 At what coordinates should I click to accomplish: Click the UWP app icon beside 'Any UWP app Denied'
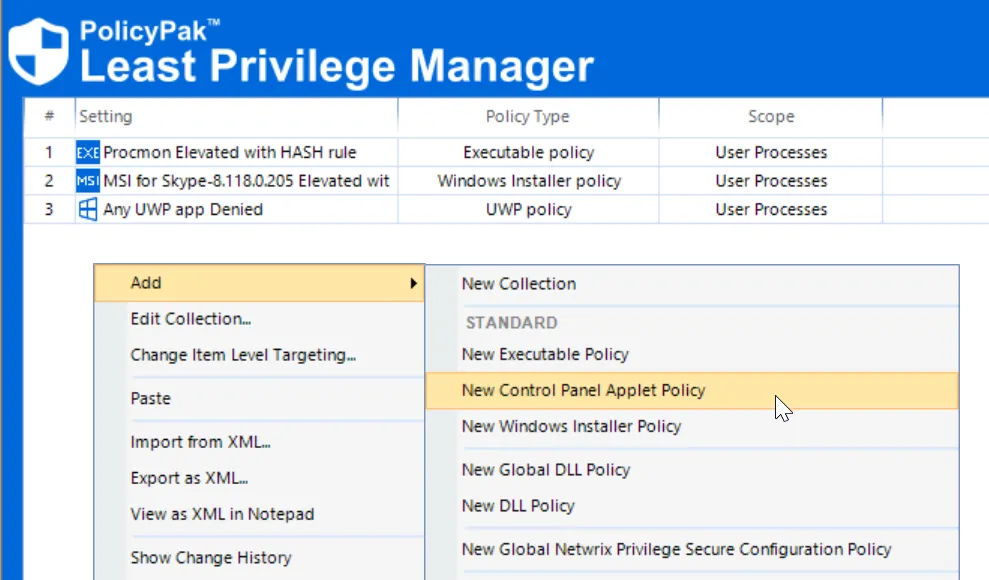tap(87, 210)
